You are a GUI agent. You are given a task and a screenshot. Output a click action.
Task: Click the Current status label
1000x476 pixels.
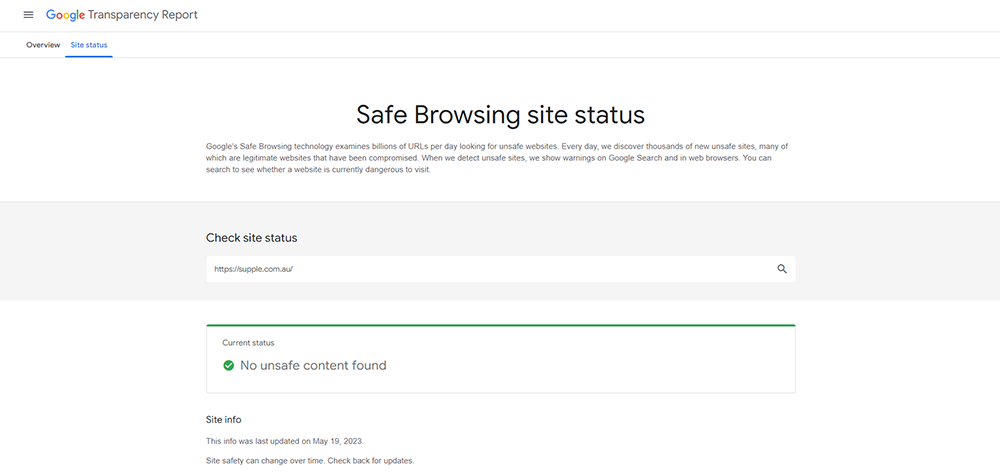coord(248,343)
